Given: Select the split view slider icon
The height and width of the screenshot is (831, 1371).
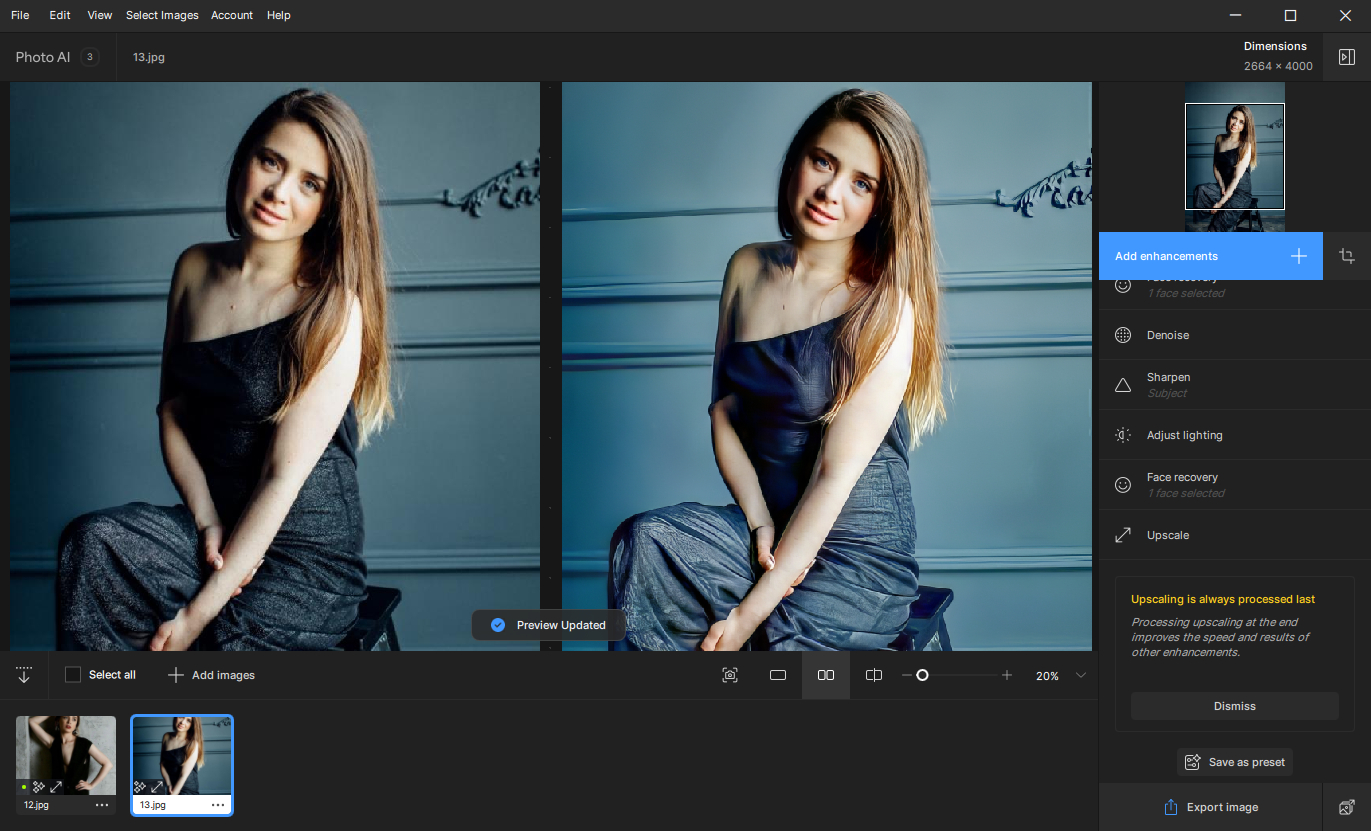Looking at the screenshot, I should (874, 675).
